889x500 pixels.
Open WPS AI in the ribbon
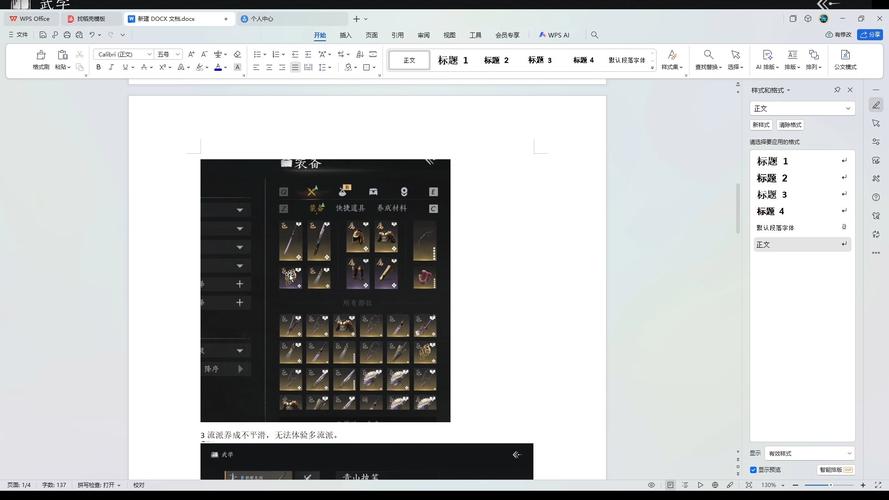pos(554,35)
